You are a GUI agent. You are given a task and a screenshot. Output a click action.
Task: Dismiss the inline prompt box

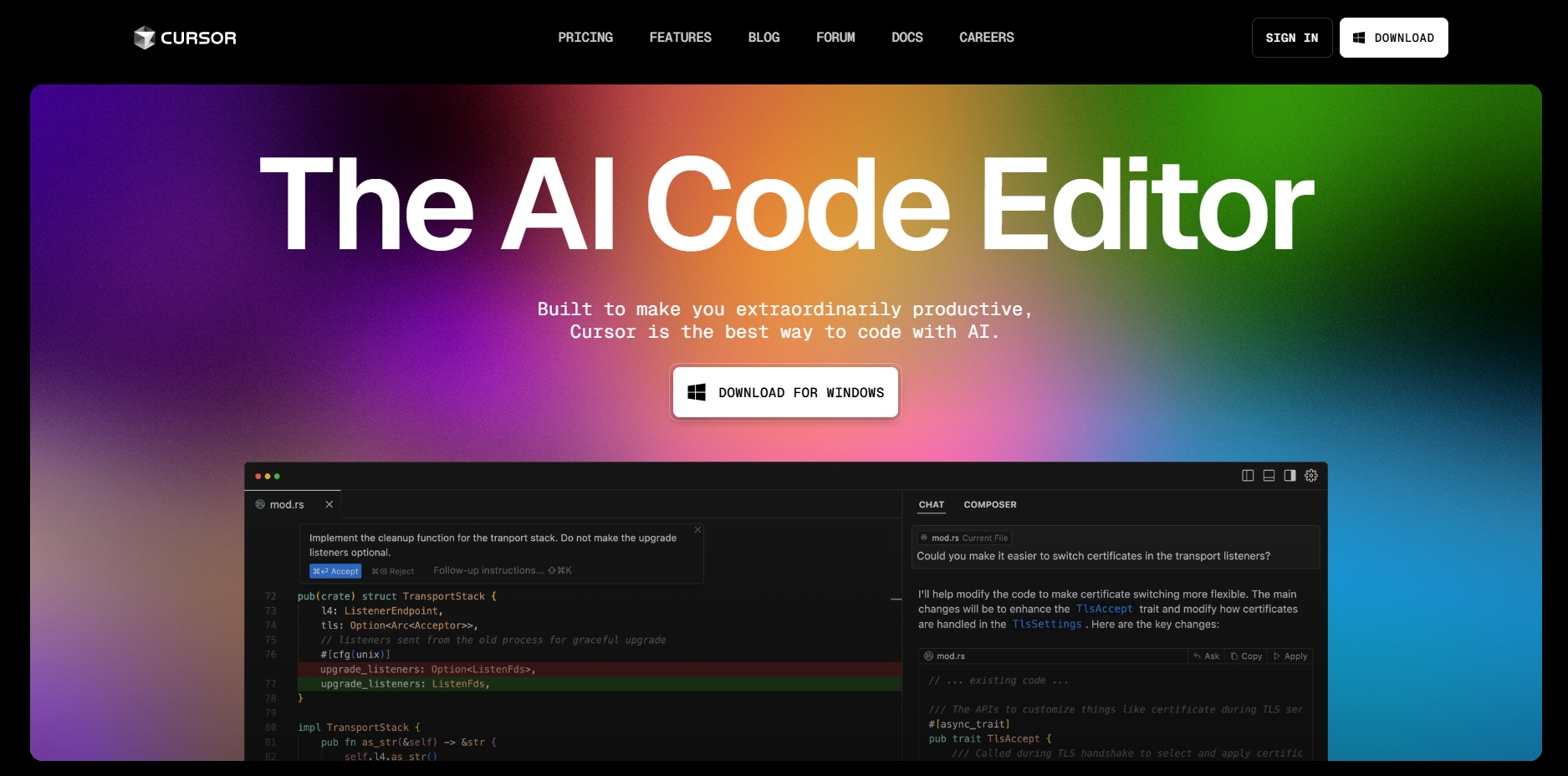click(697, 529)
